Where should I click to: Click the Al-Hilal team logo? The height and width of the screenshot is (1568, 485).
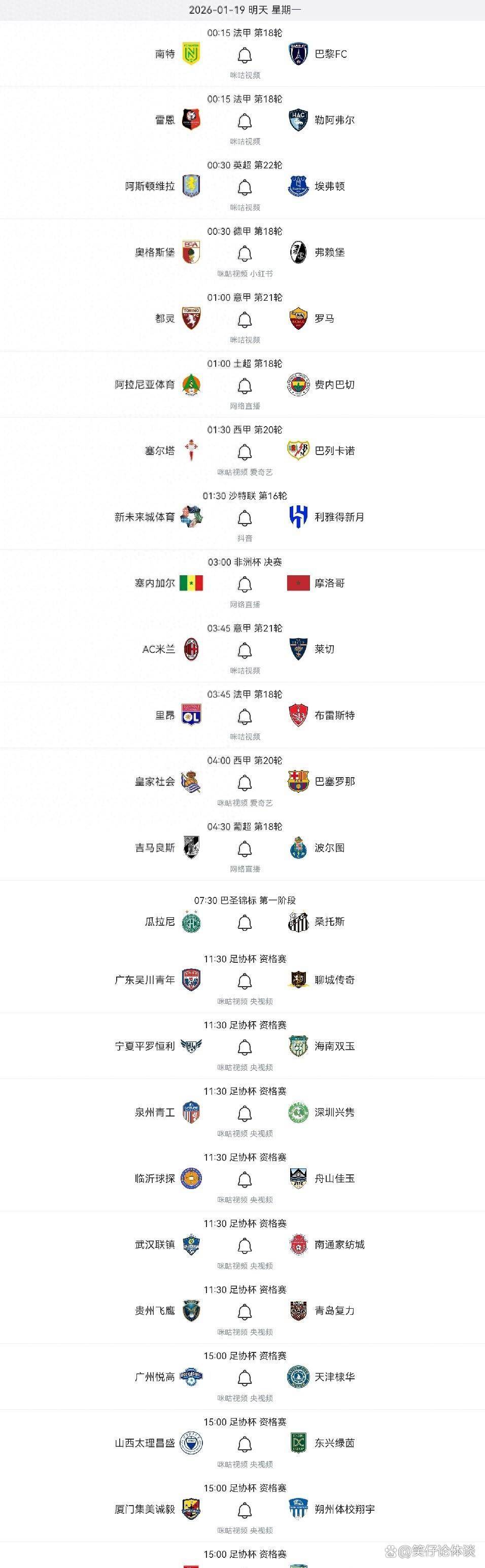(298, 517)
